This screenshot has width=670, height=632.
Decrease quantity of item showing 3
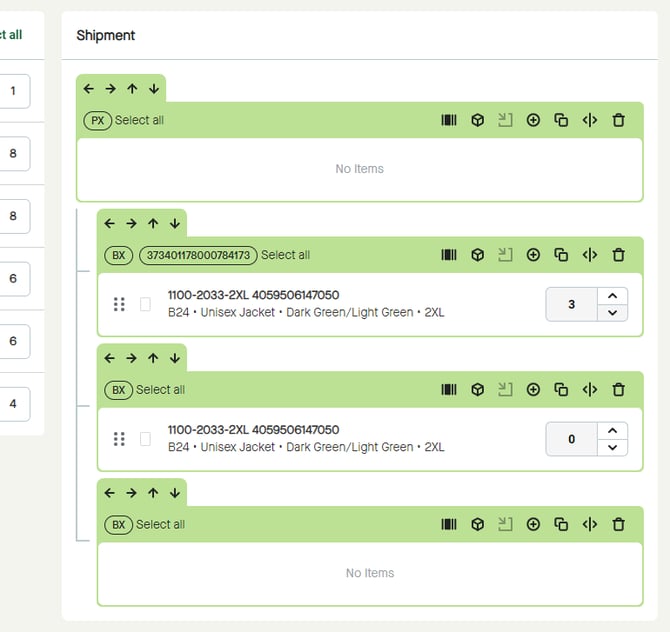(x=612, y=313)
